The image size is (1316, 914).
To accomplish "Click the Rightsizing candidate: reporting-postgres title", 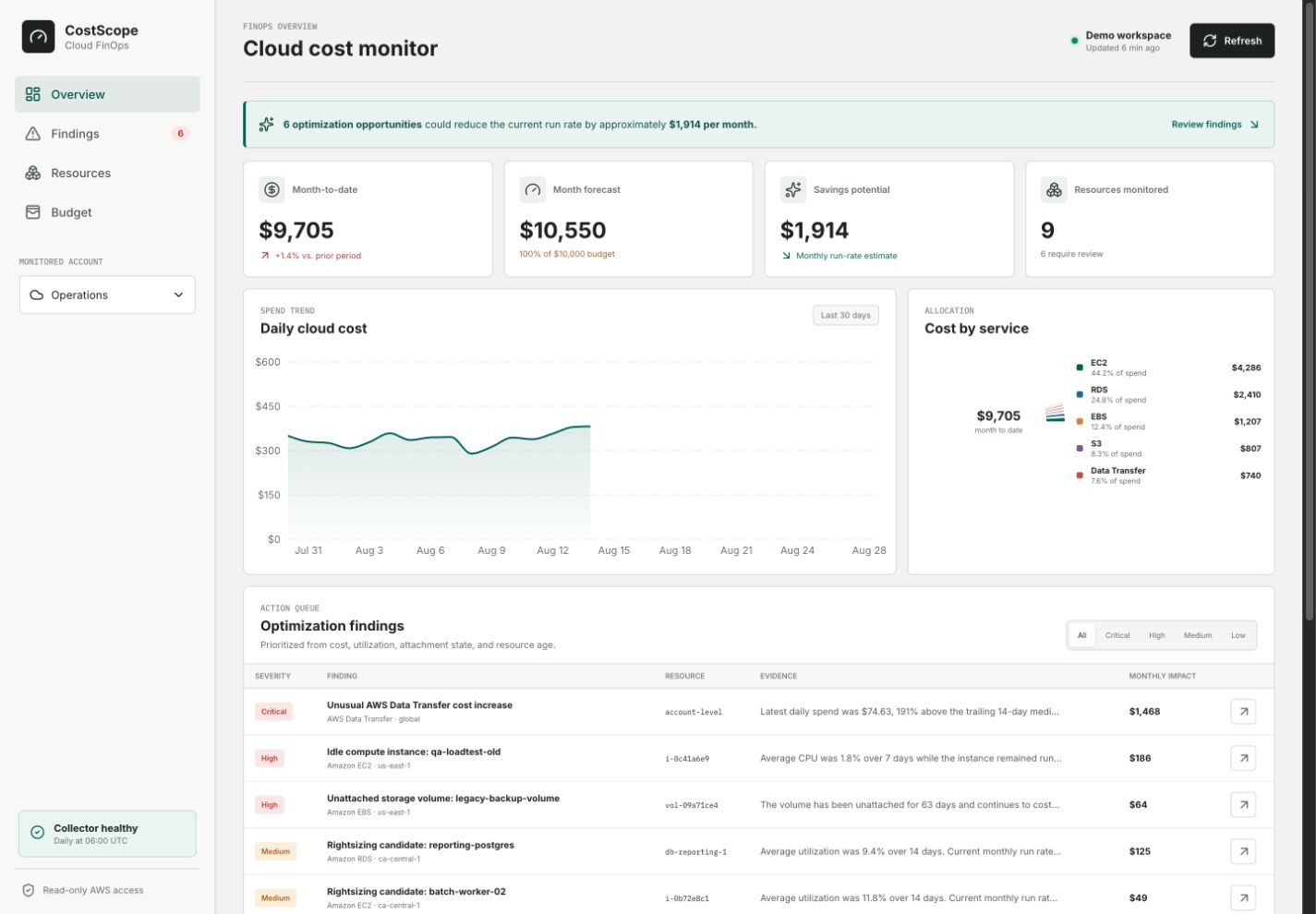I will tap(420, 845).
